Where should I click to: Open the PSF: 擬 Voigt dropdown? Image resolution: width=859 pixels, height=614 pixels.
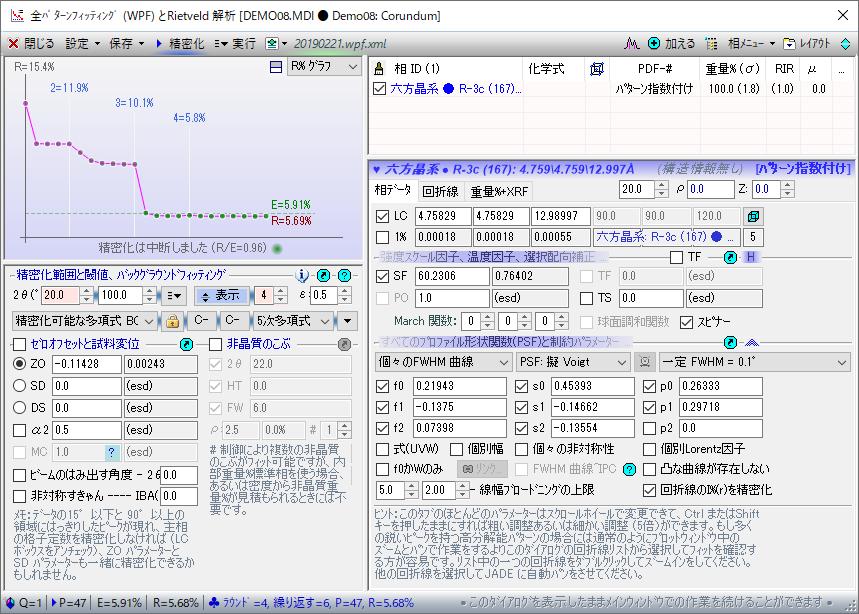click(x=572, y=362)
